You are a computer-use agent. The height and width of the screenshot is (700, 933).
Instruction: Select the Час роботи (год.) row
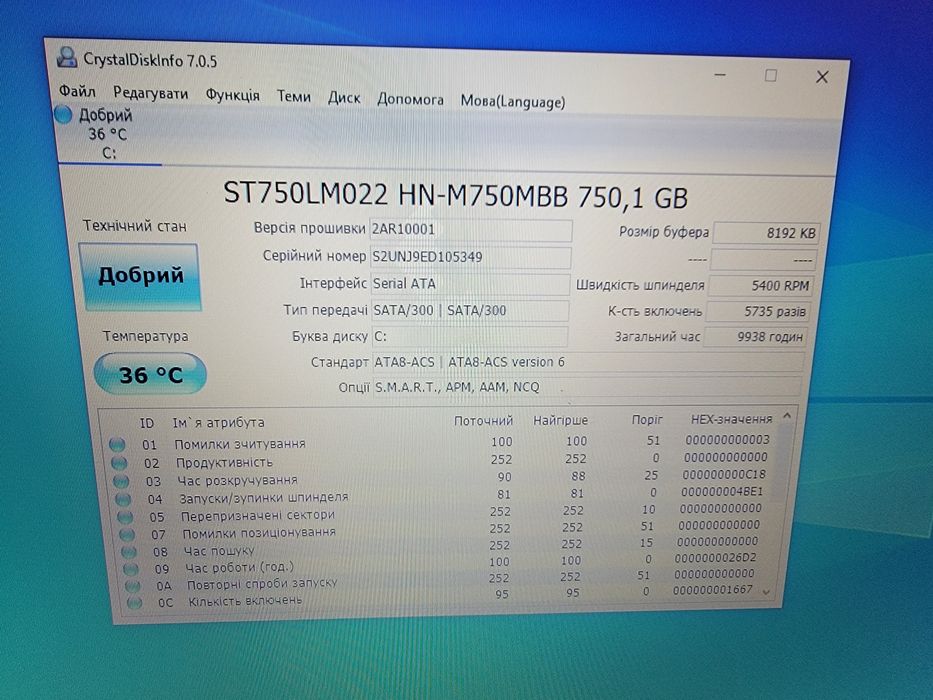click(x=440, y=563)
